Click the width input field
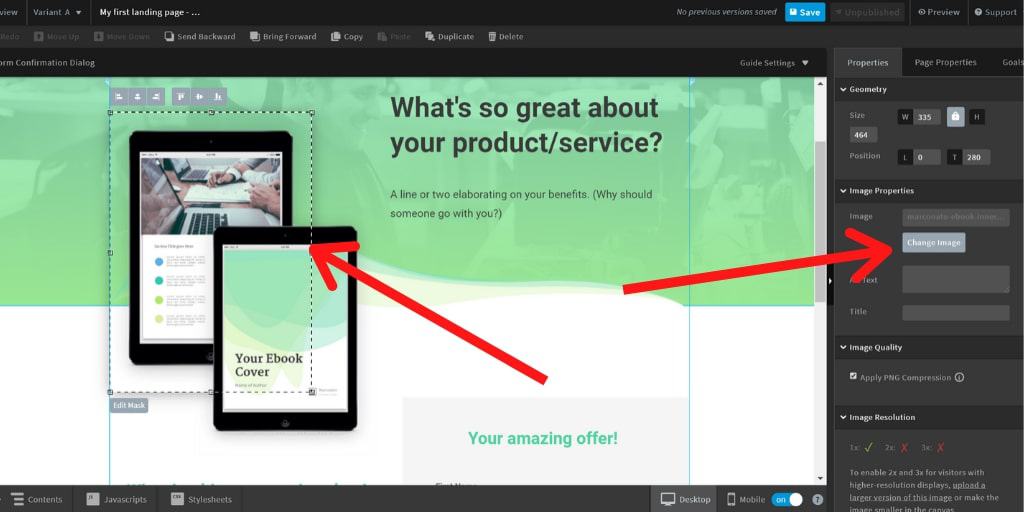Viewport: 1024px width, 512px height. (x=926, y=118)
